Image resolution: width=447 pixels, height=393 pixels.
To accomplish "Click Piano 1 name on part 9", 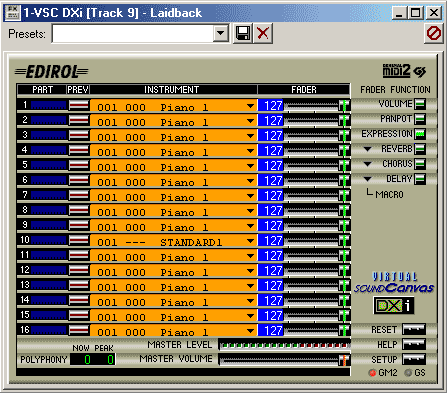I will [184, 227].
